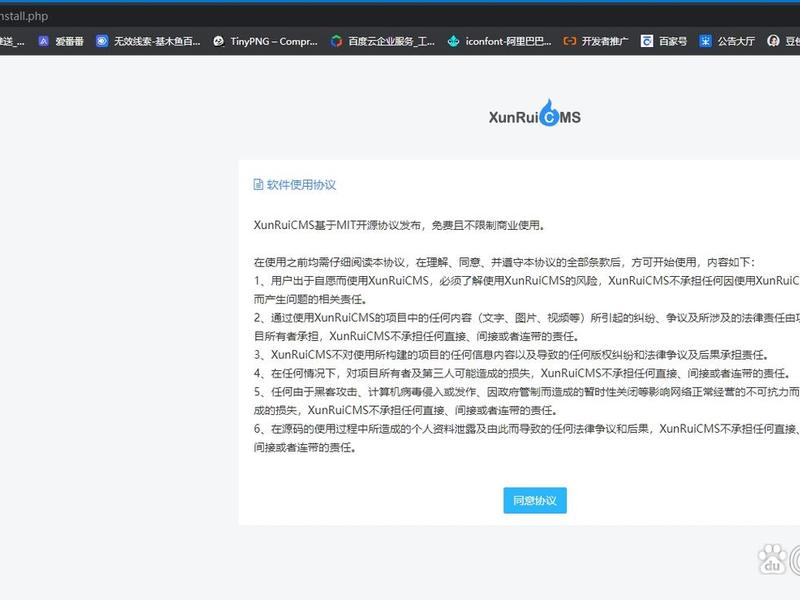Click the 百度云 colorful hexagon favicon

tap(336, 41)
